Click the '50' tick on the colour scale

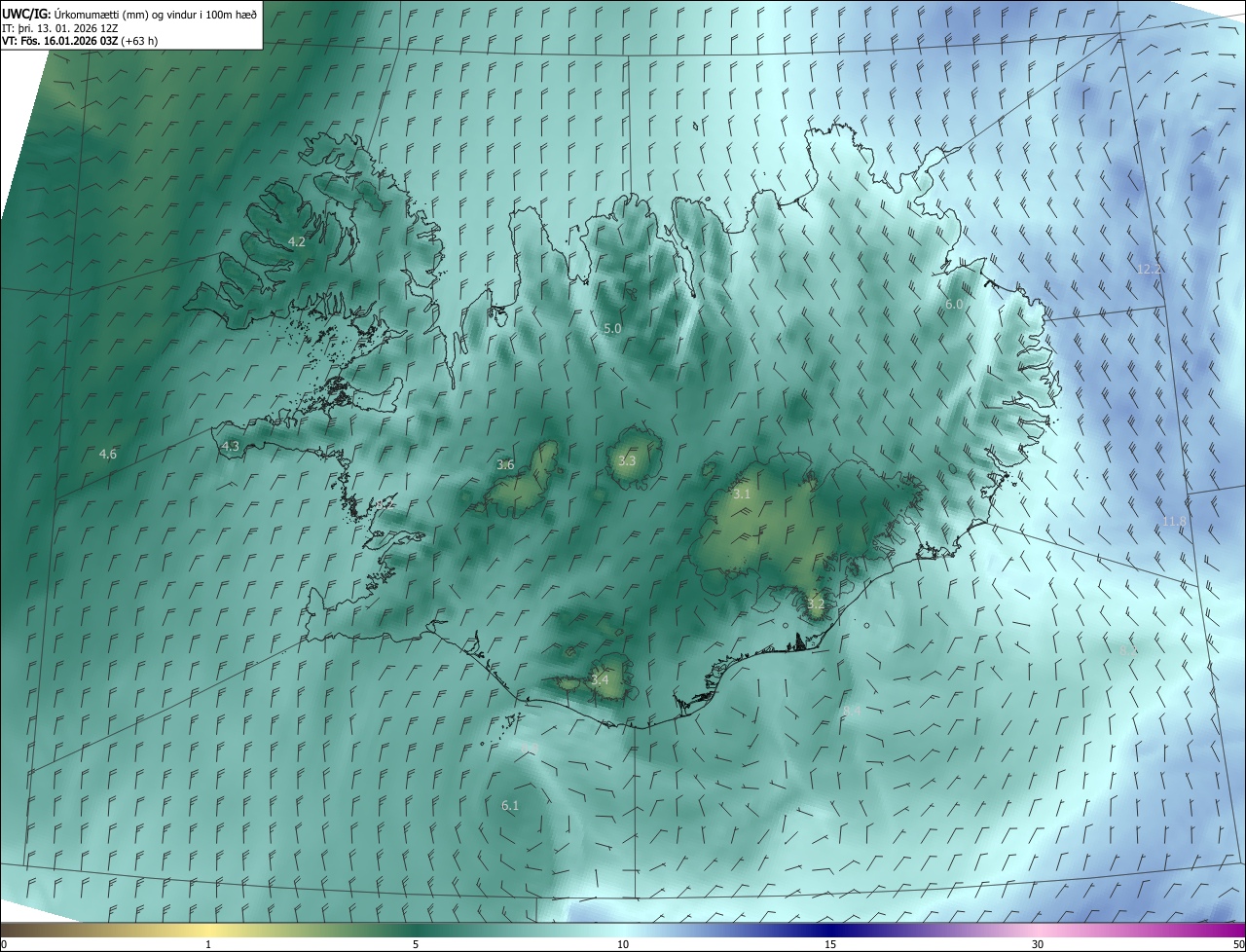coord(1238,945)
